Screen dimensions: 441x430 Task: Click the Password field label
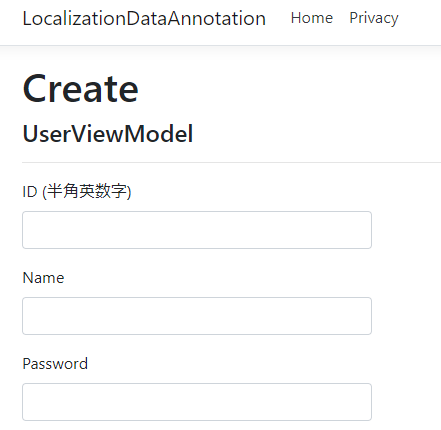[55, 364]
